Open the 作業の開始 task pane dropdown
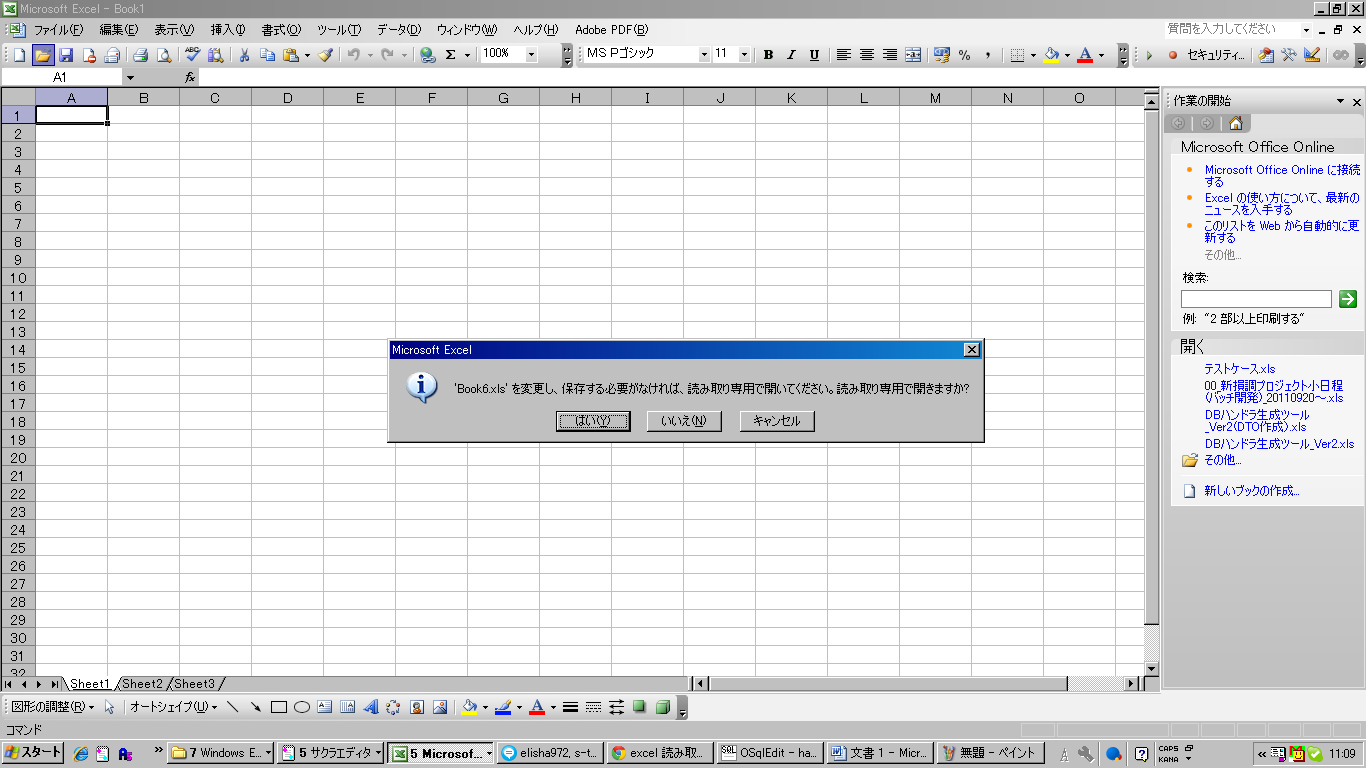The height and width of the screenshot is (768, 1366). click(1340, 102)
